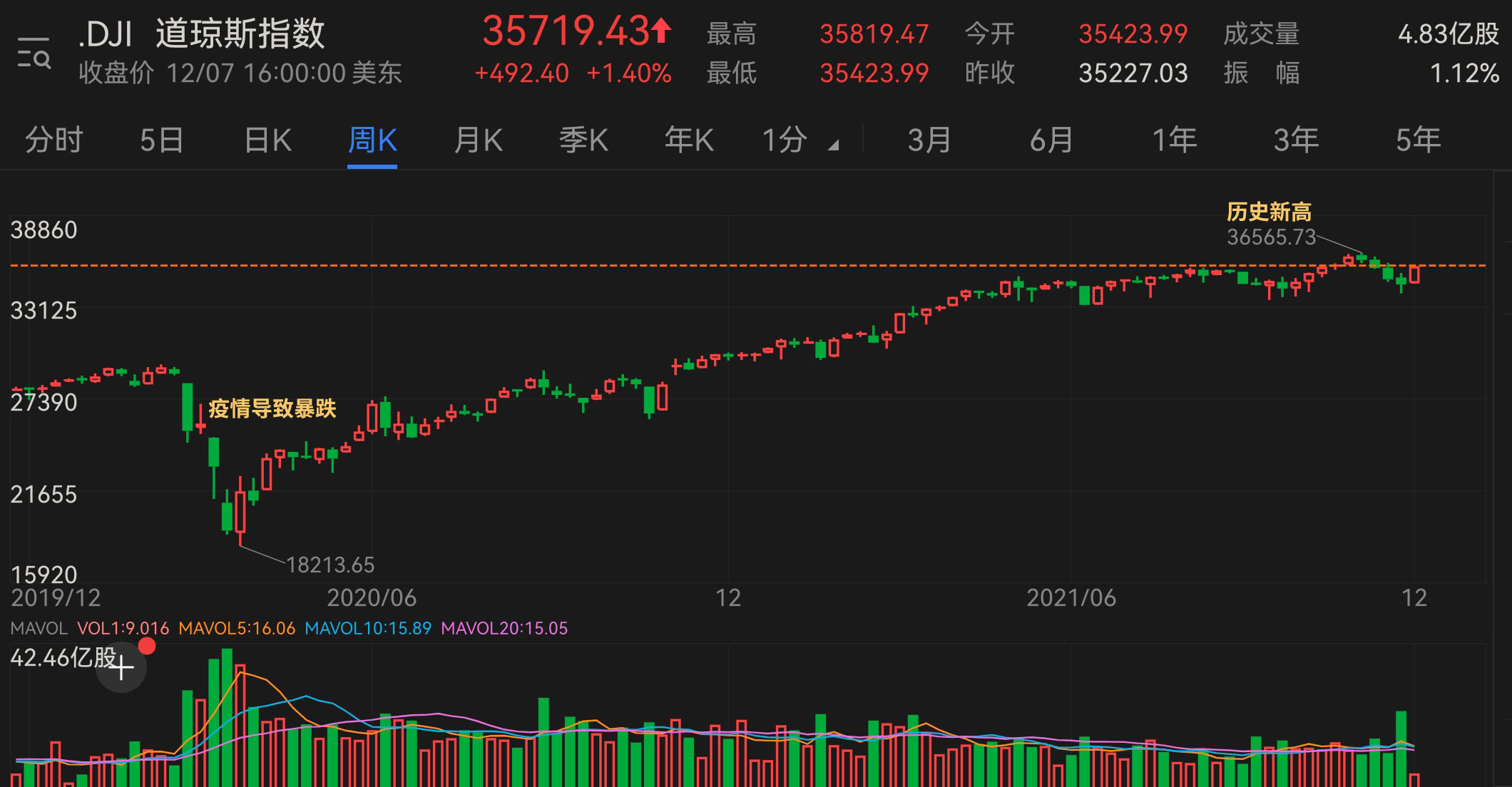This screenshot has width=1512, height=787.
Task: Select the 3月 time range
Action: pos(929,140)
